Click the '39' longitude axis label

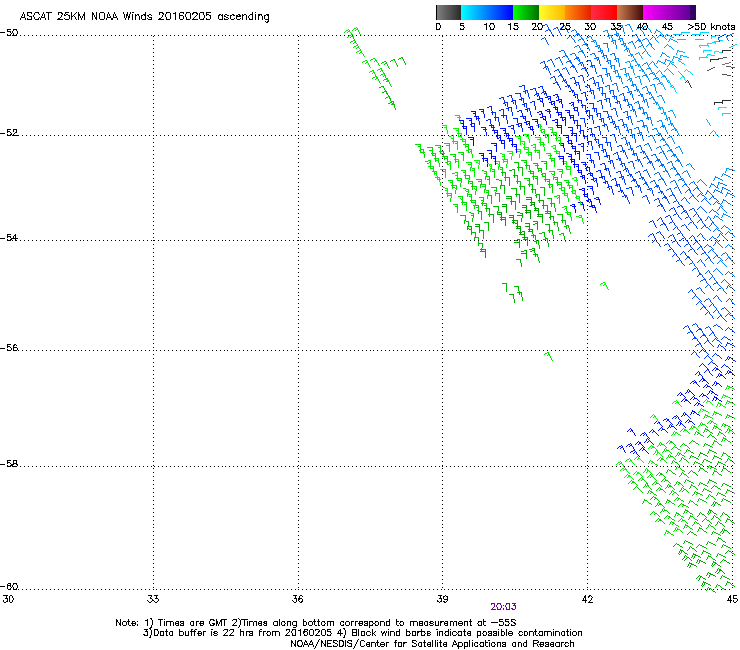pyautogui.click(x=442, y=599)
